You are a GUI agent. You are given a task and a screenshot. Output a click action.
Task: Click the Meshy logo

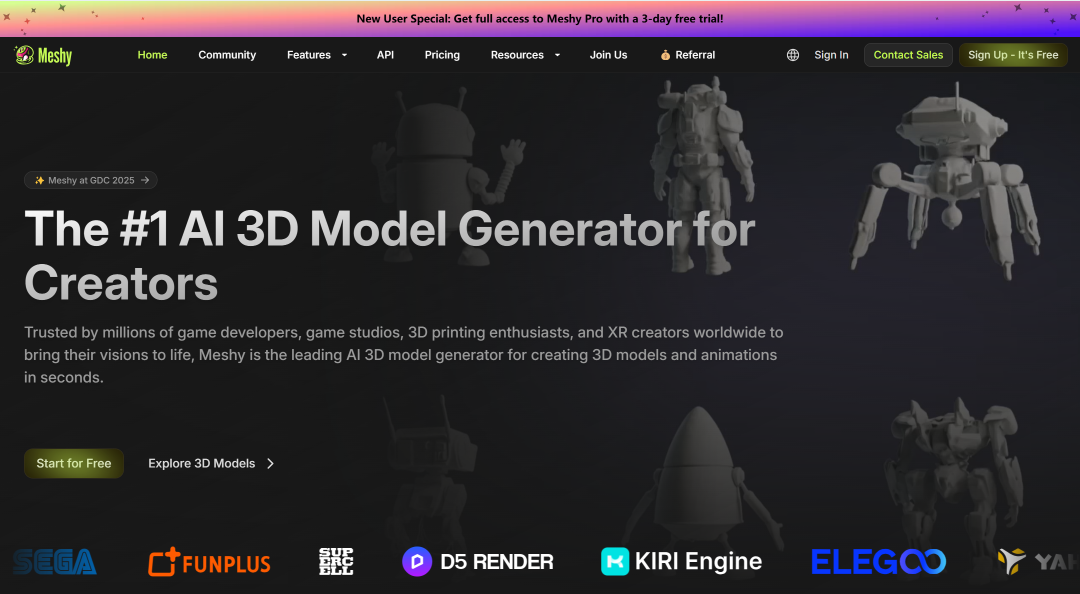point(43,55)
